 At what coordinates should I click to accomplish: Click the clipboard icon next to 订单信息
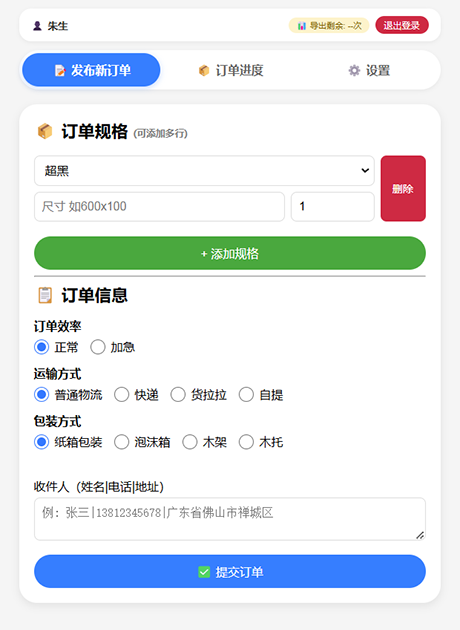point(45,295)
